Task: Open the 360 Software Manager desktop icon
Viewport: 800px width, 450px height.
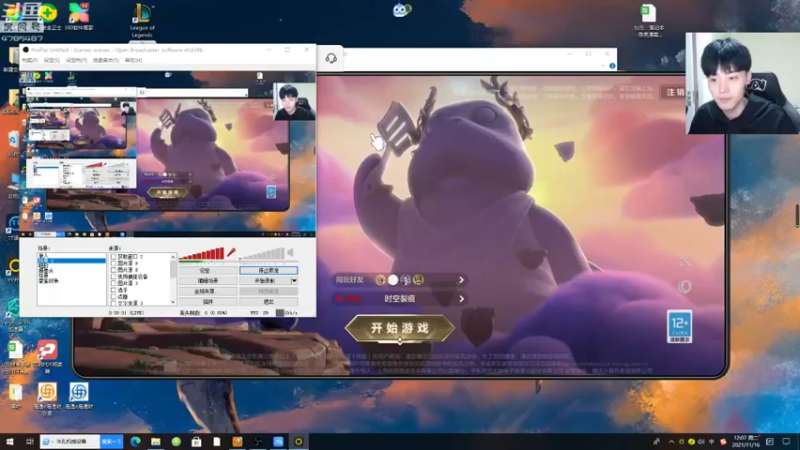Action: [79, 16]
